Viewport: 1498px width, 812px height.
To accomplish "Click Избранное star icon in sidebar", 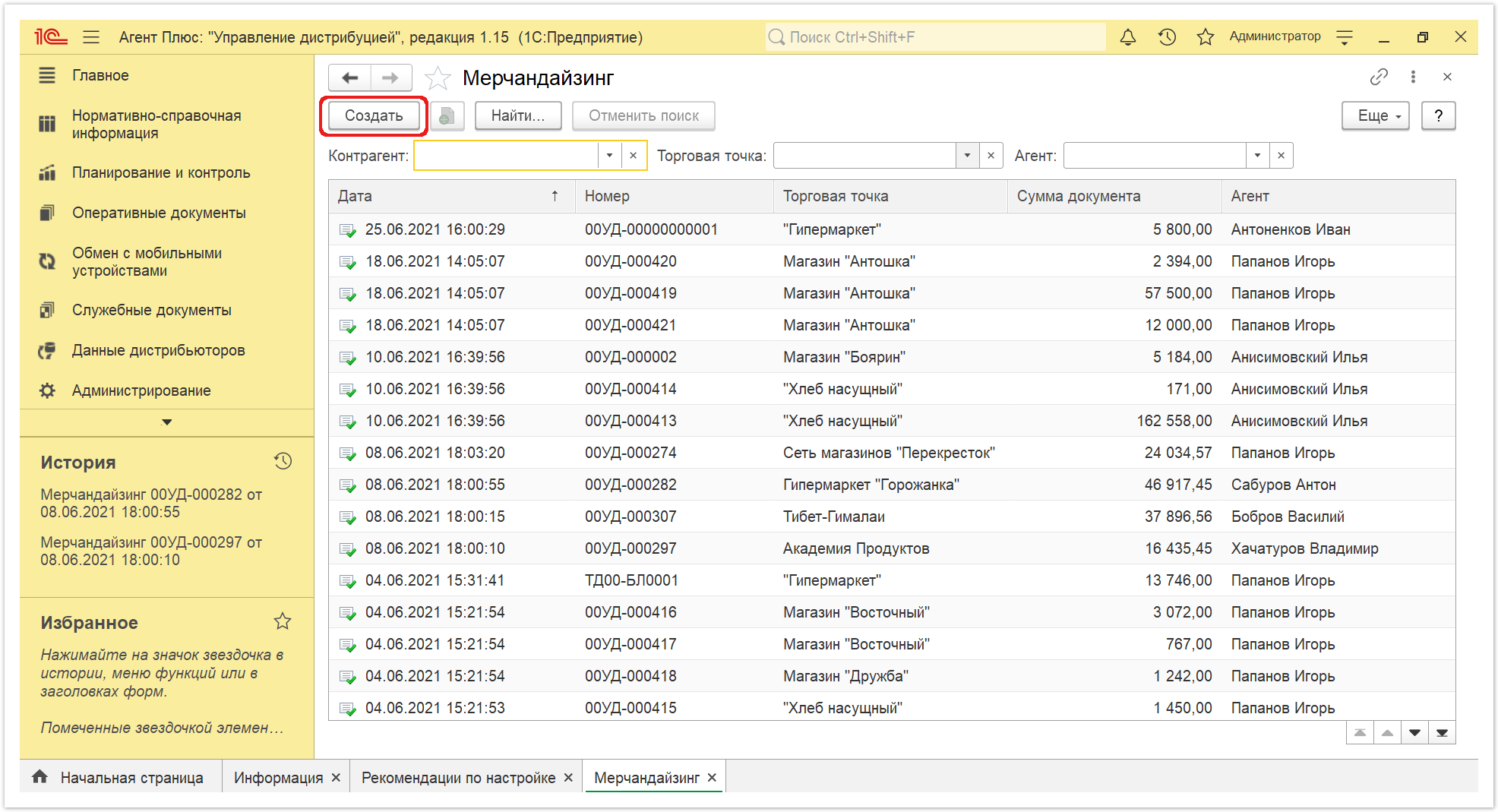I will point(283,621).
